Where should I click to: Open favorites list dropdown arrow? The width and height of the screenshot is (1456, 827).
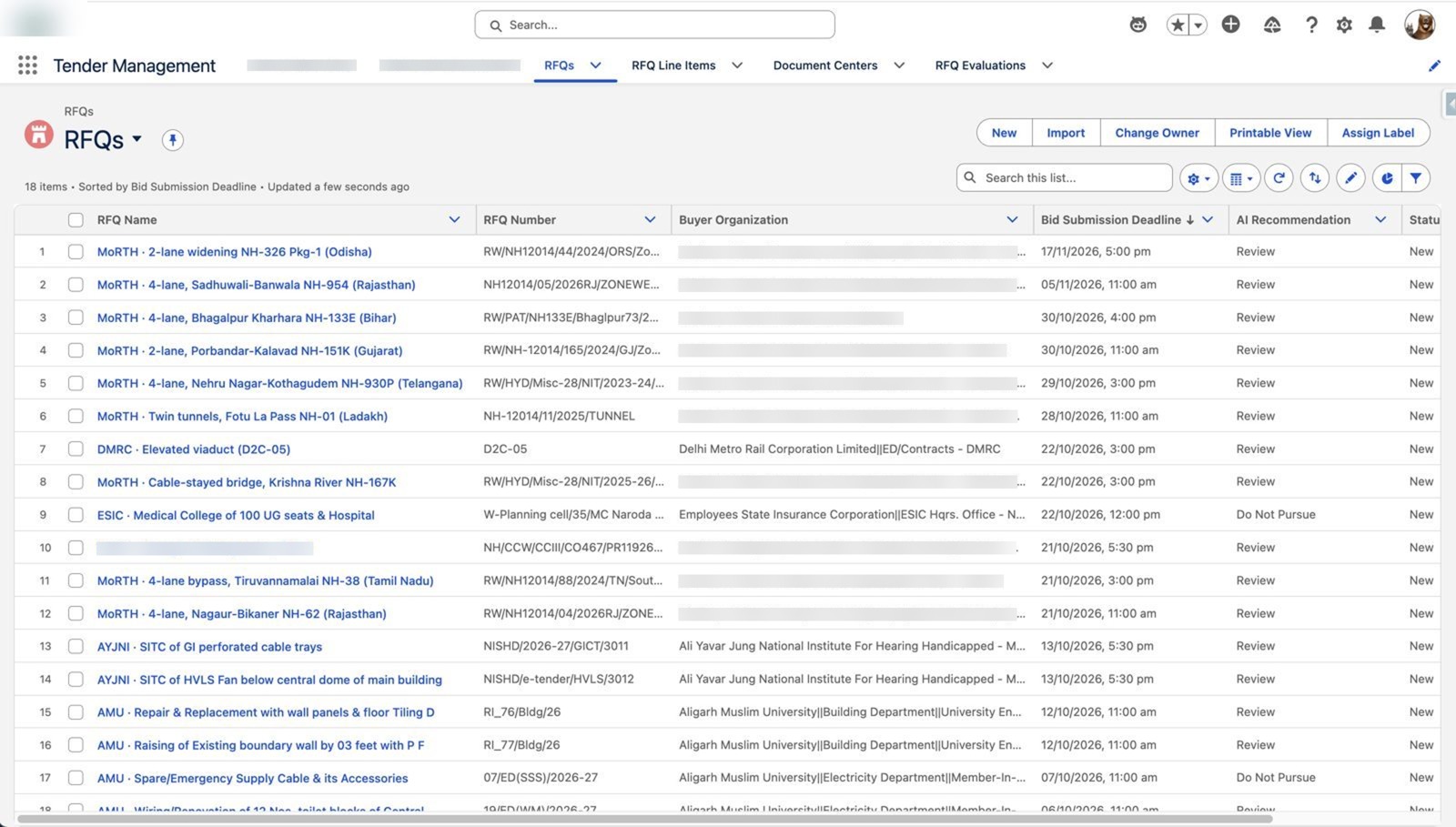1198,25
